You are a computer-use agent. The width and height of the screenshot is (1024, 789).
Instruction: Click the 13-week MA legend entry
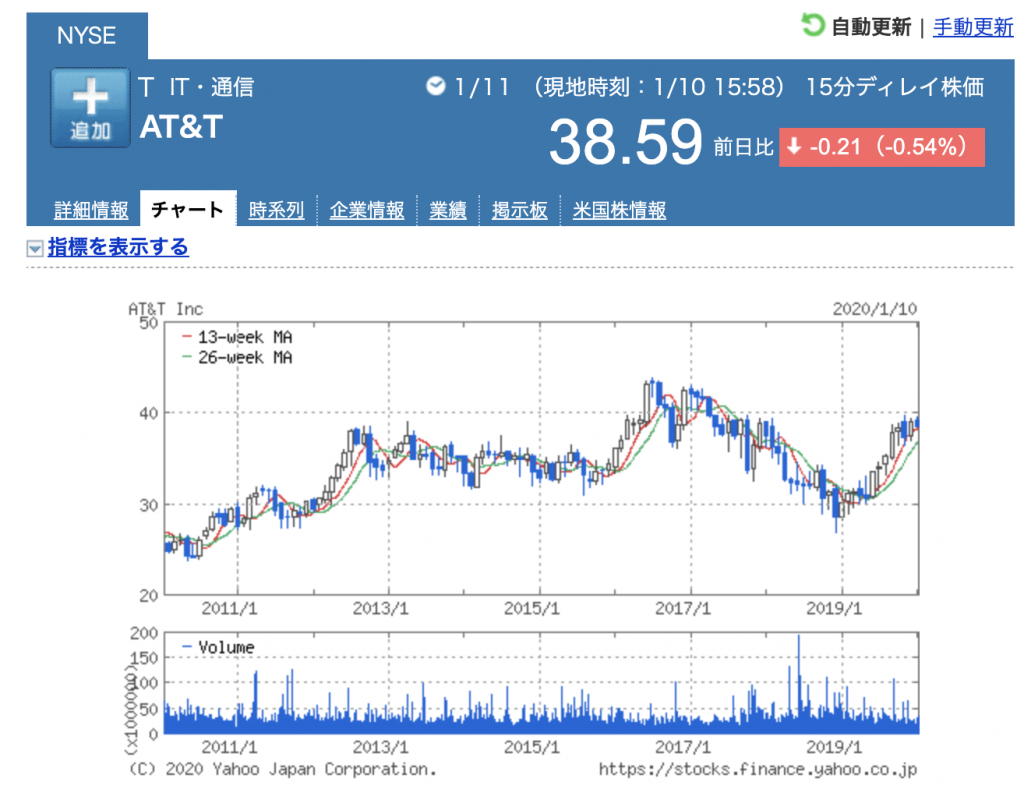coord(238,337)
